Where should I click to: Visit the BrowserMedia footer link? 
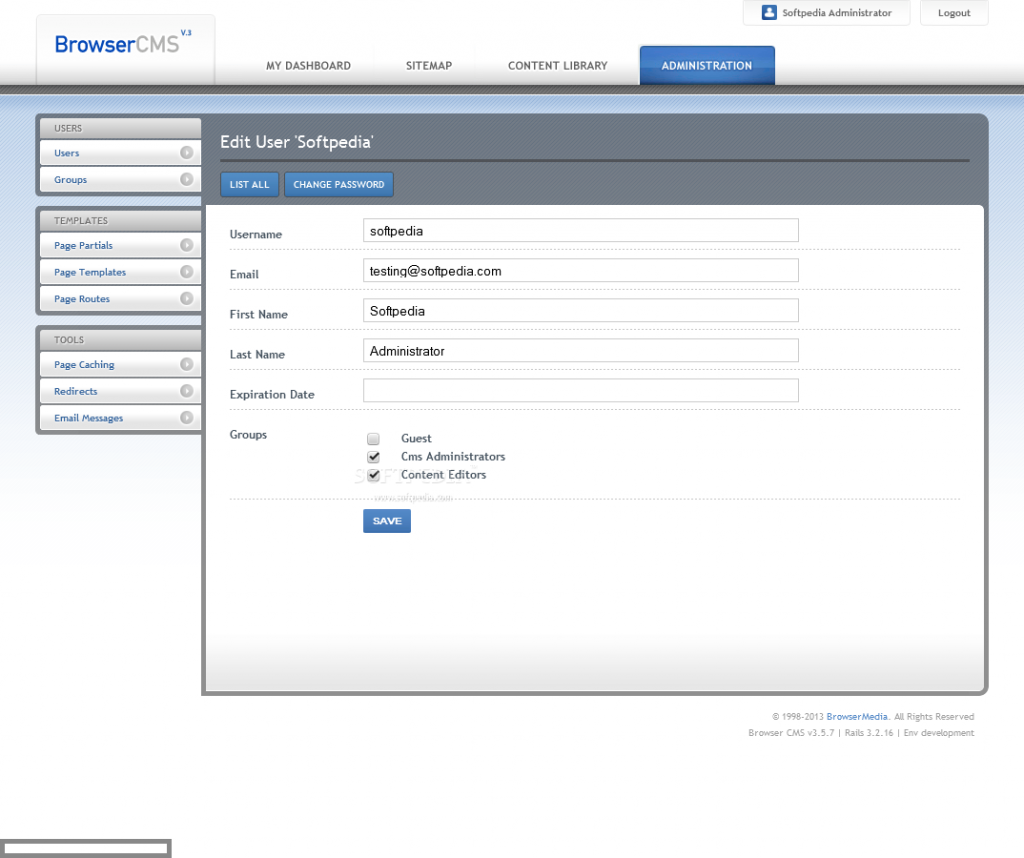[857, 716]
